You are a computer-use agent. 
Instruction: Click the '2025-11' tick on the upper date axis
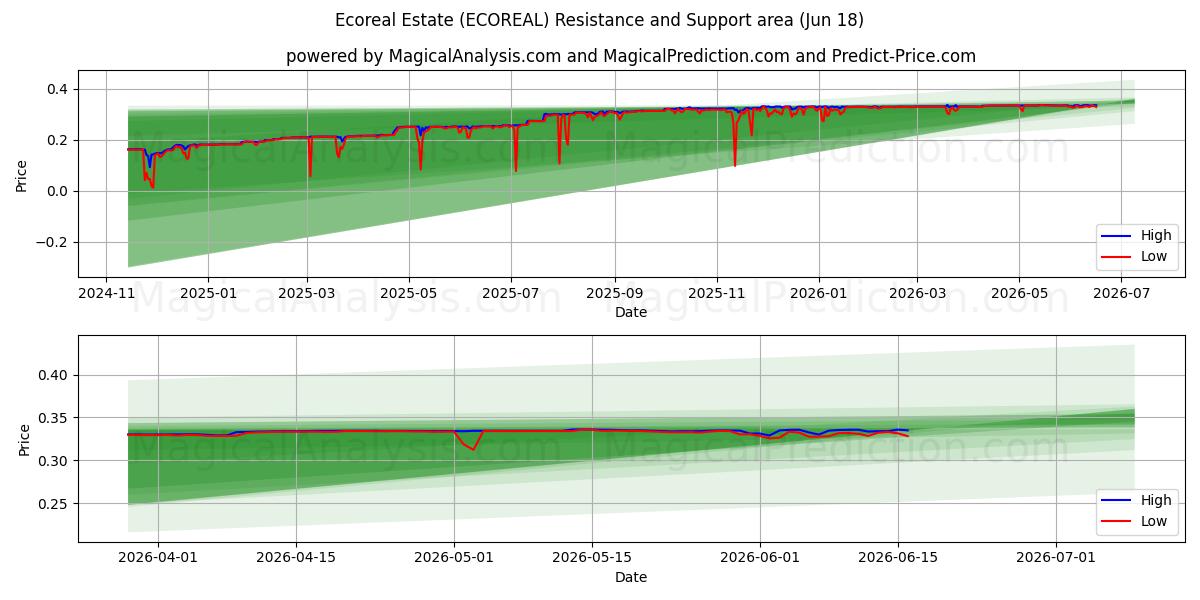point(716,295)
